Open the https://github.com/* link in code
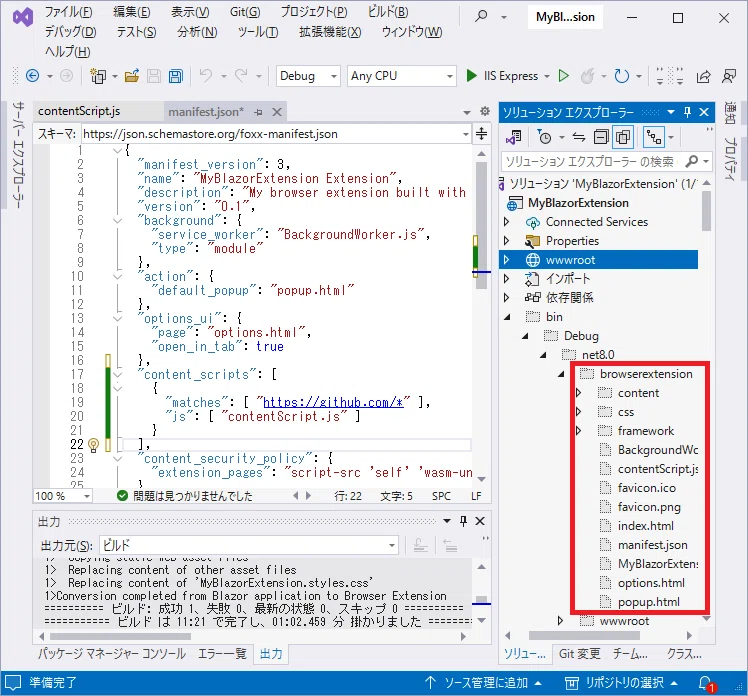This screenshot has width=748, height=696. click(x=333, y=403)
